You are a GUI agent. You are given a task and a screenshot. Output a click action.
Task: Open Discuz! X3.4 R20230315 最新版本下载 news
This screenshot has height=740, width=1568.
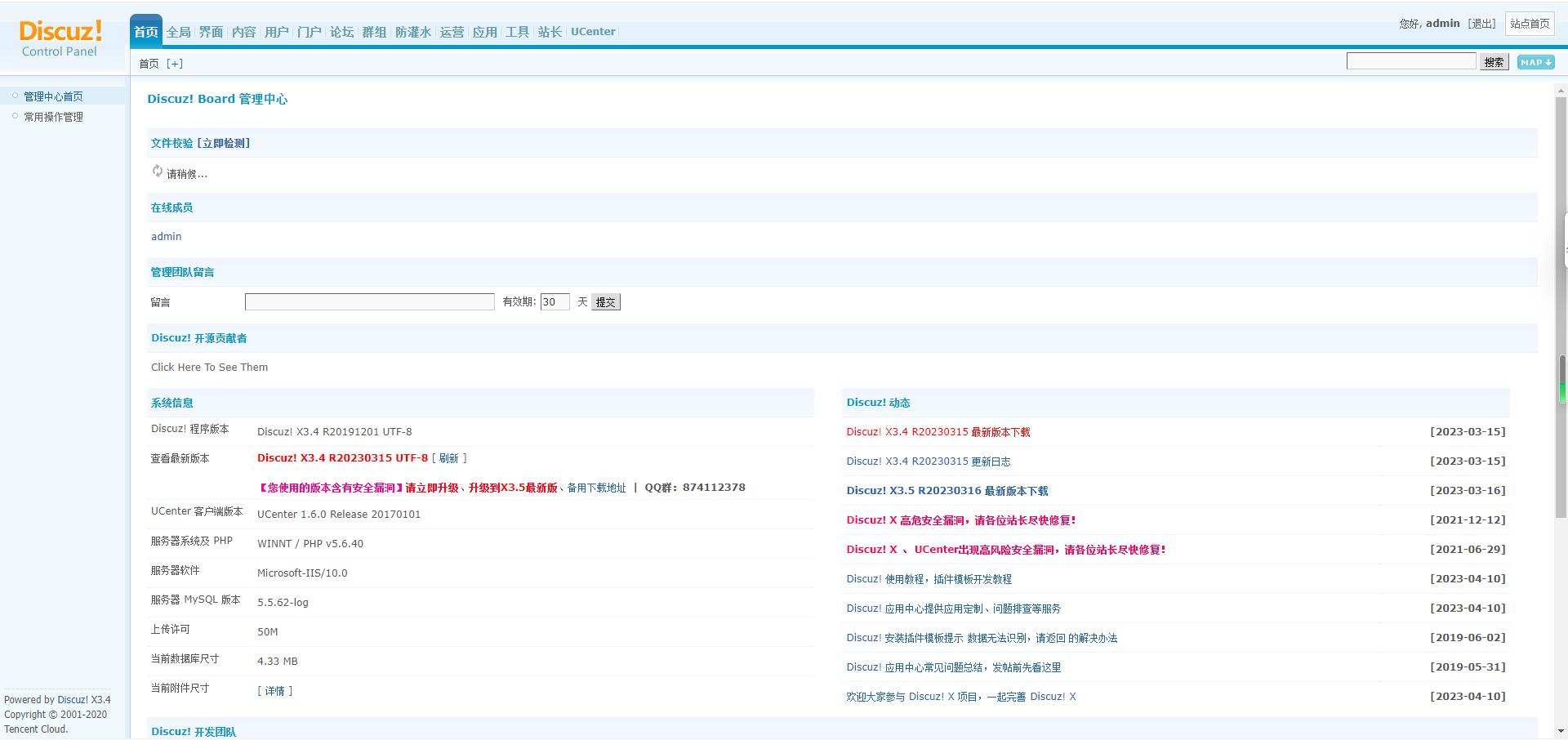938,432
